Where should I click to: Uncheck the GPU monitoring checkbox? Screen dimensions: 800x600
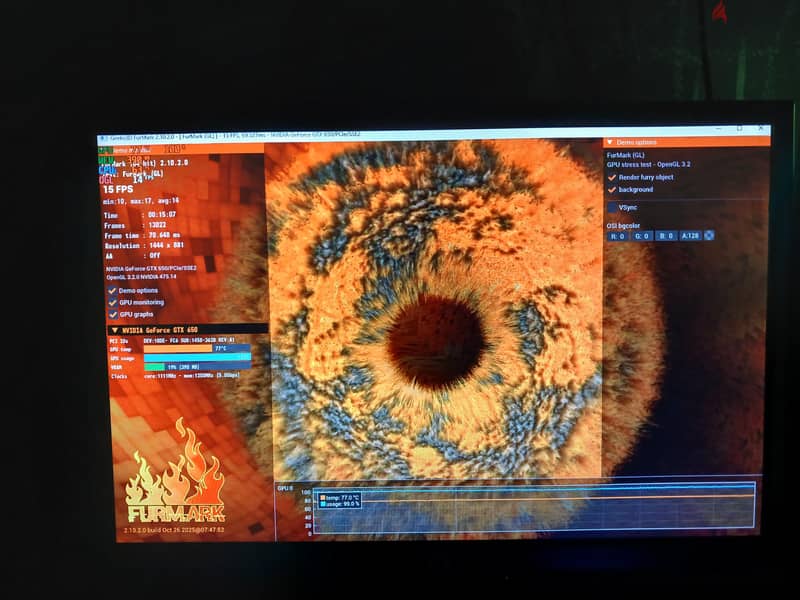tap(113, 303)
